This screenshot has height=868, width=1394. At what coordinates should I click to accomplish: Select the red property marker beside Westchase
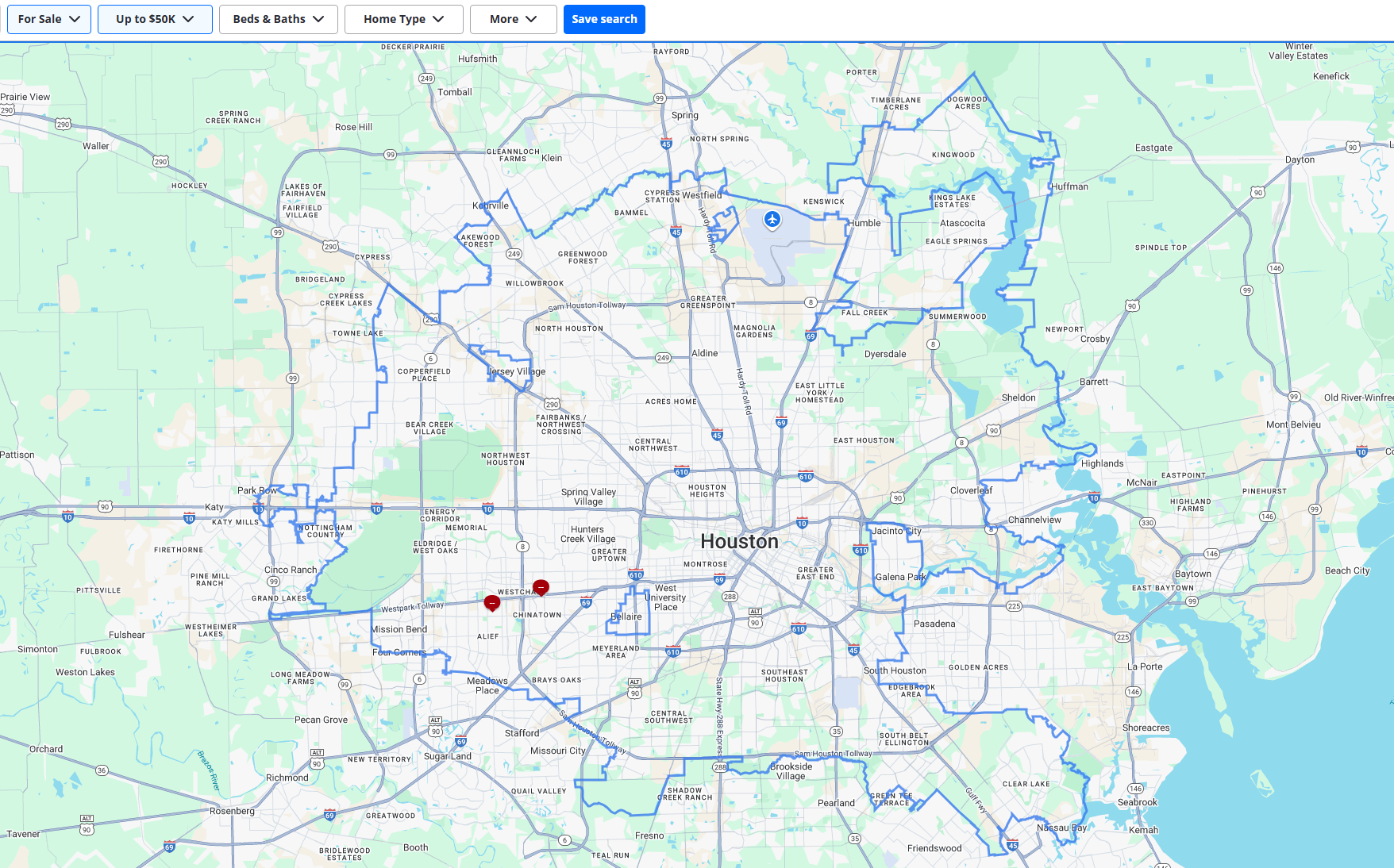click(541, 587)
